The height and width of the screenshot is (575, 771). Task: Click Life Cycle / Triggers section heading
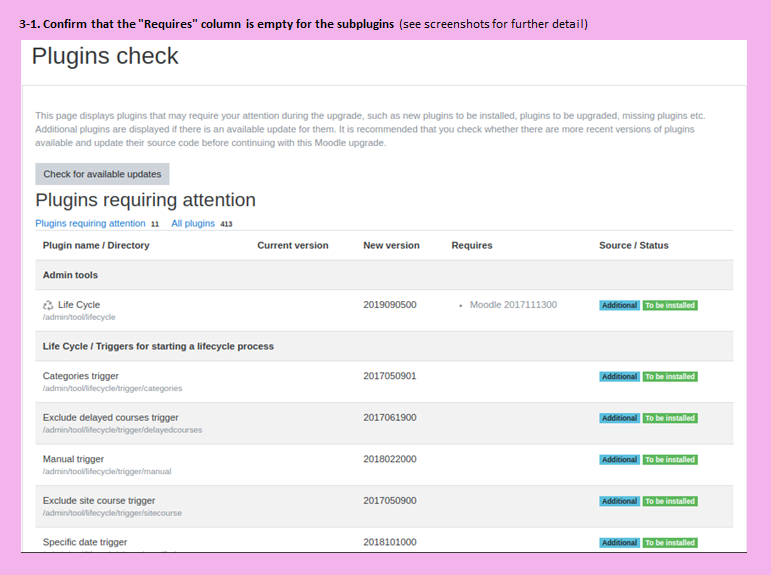[x=158, y=346]
